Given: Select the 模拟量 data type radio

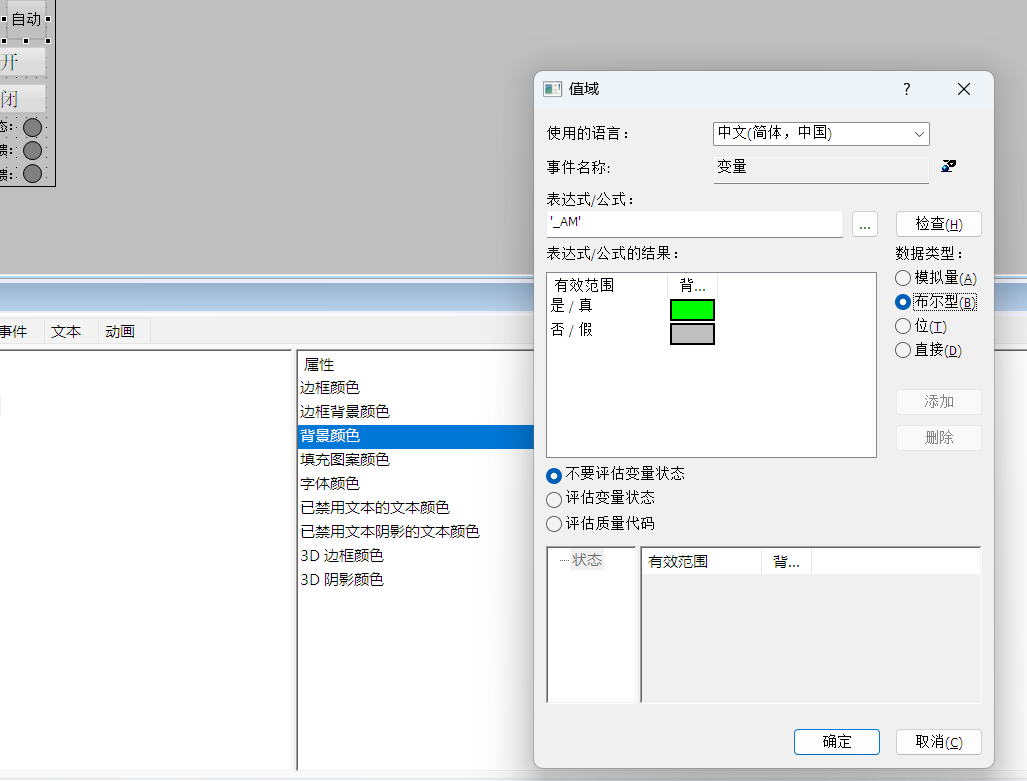Looking at the screenshot, I should point(903,278).
